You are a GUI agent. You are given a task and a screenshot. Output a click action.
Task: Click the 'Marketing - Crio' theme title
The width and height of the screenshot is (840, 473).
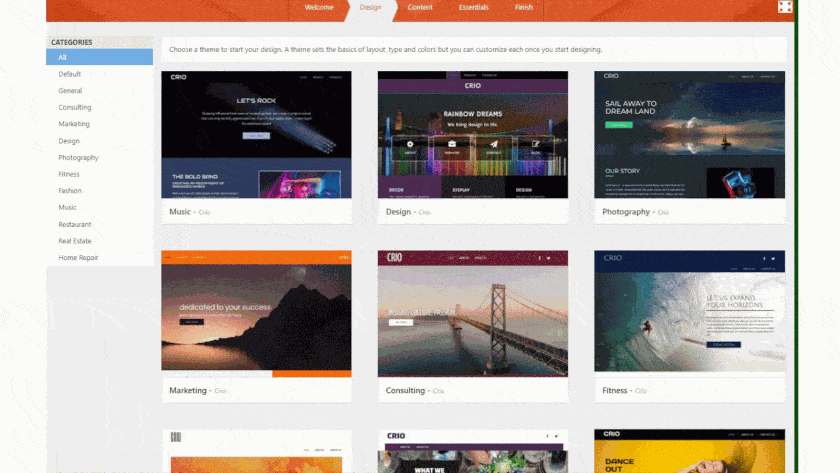pyautogui.click(x=198, y=391)
